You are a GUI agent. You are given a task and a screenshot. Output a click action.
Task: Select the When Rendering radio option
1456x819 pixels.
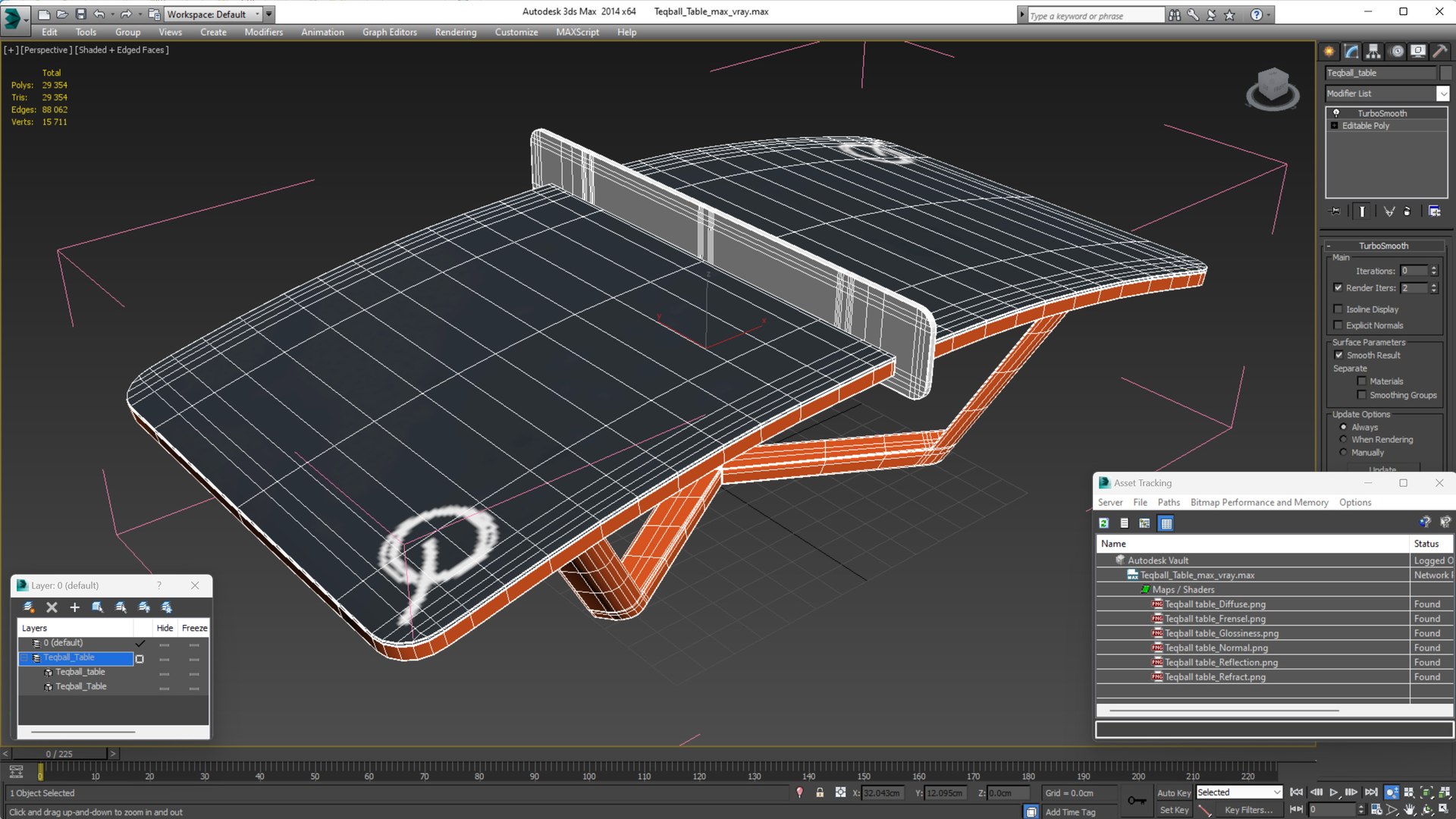pos(1344,440)
